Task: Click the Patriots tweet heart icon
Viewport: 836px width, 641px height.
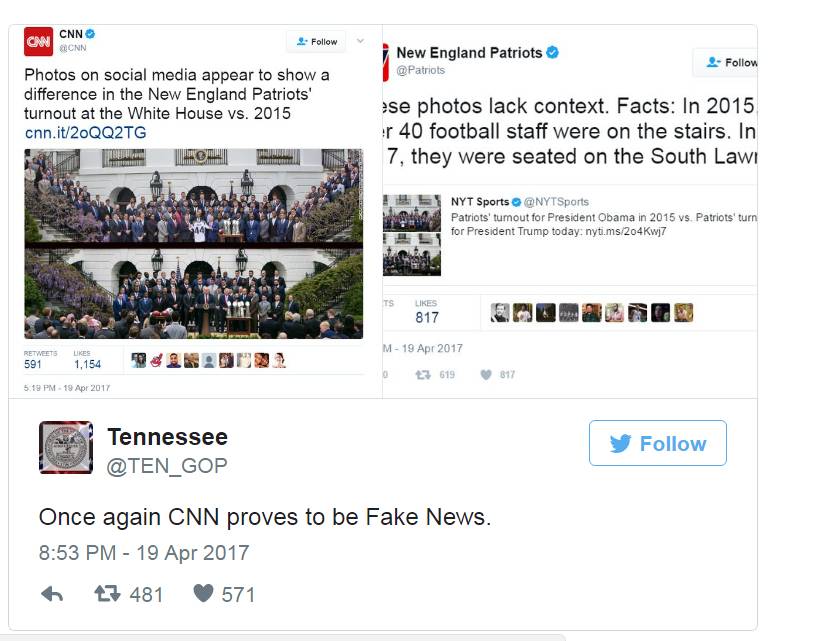Action: tap(486, 374)
